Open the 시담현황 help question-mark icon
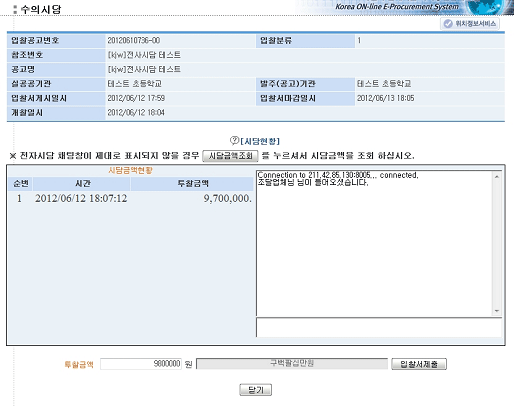 click(x=234, y=141)
